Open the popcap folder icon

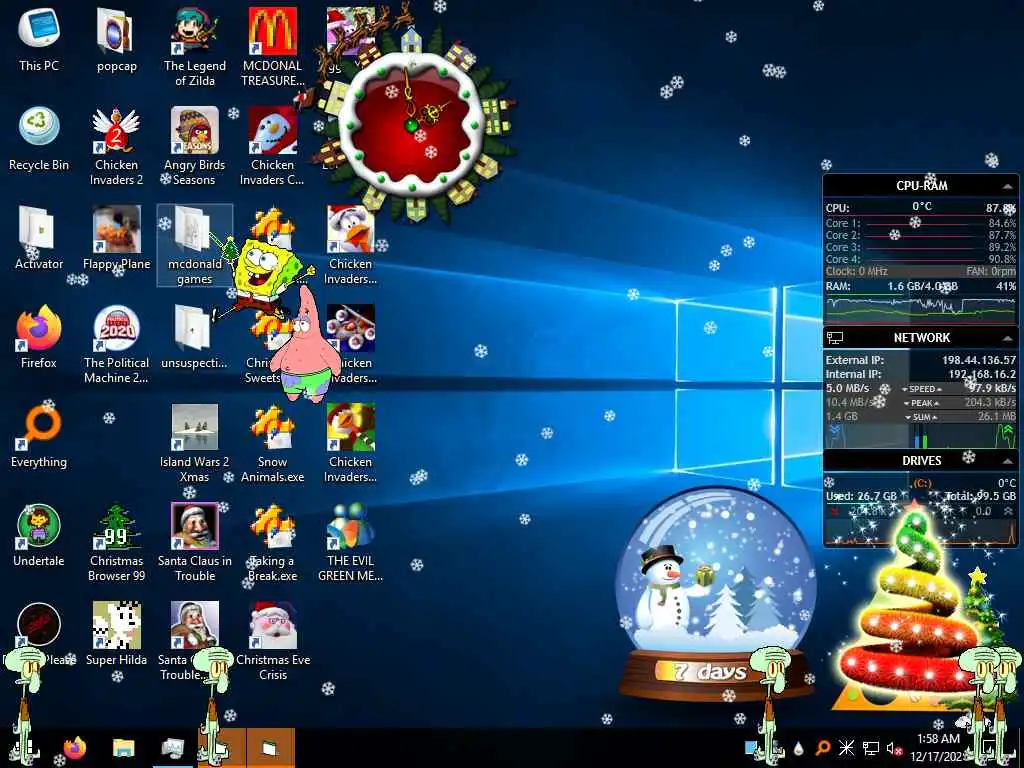click(x=116, y=40)
